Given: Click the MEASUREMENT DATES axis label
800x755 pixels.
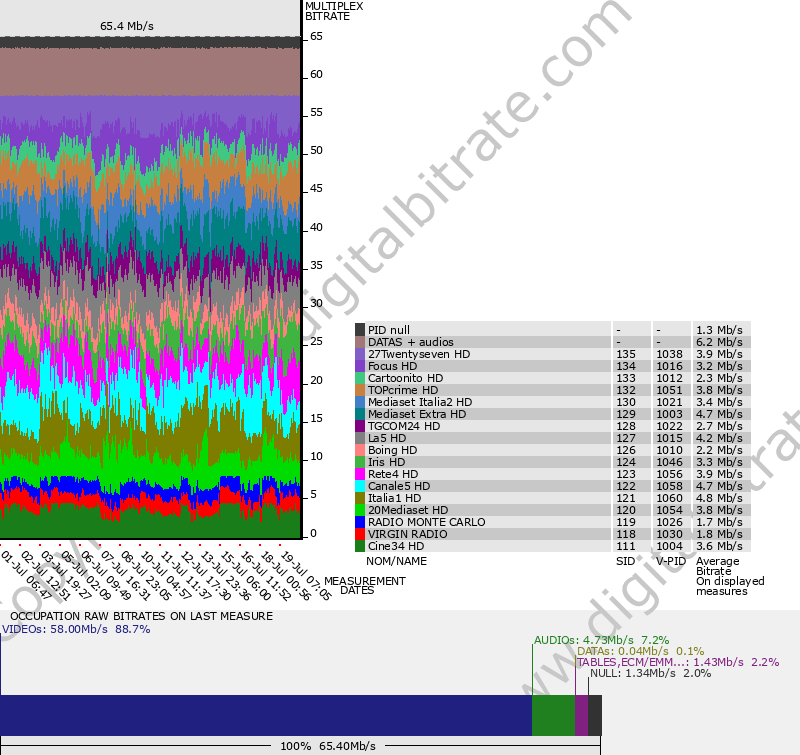Looking at the screenshot, I should 365,585.
